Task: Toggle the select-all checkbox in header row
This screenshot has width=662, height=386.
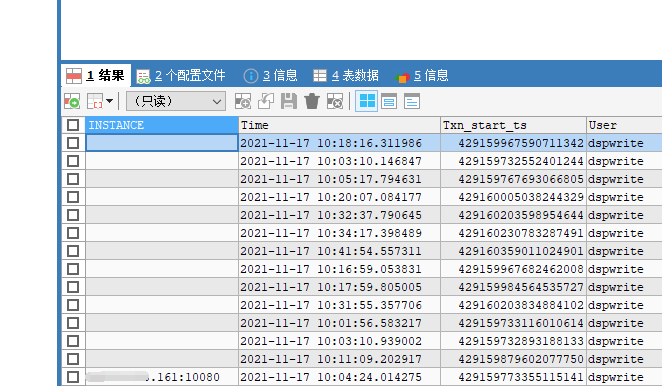Action: pyautogui.click(x=73, y=125)
